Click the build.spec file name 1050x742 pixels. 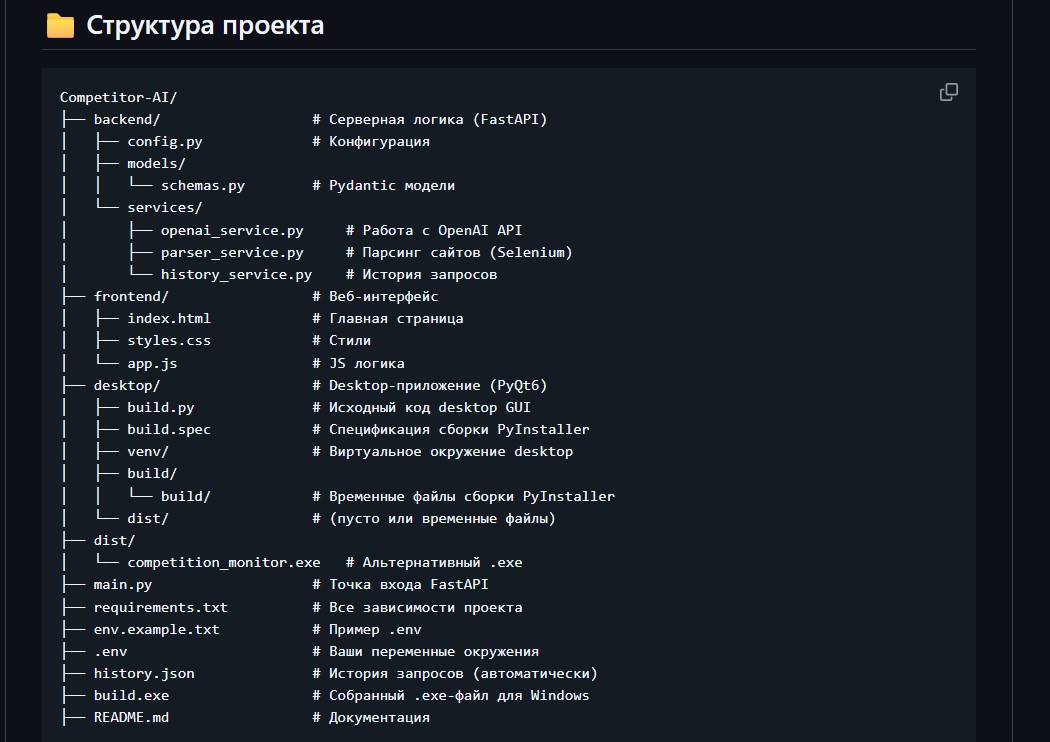pyautogui.click(x=169, y=429)
